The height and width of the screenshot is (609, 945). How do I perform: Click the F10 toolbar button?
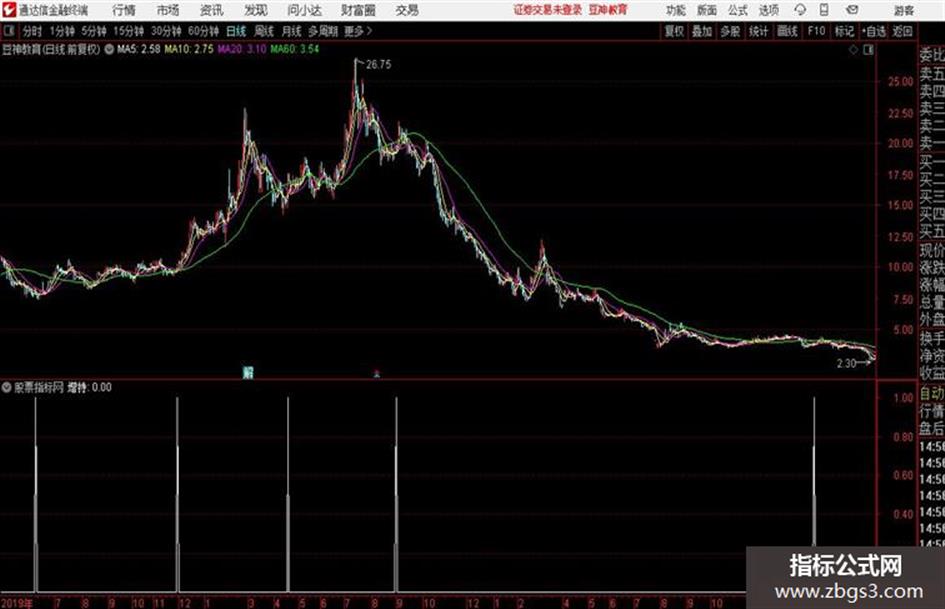click(816, 31)
